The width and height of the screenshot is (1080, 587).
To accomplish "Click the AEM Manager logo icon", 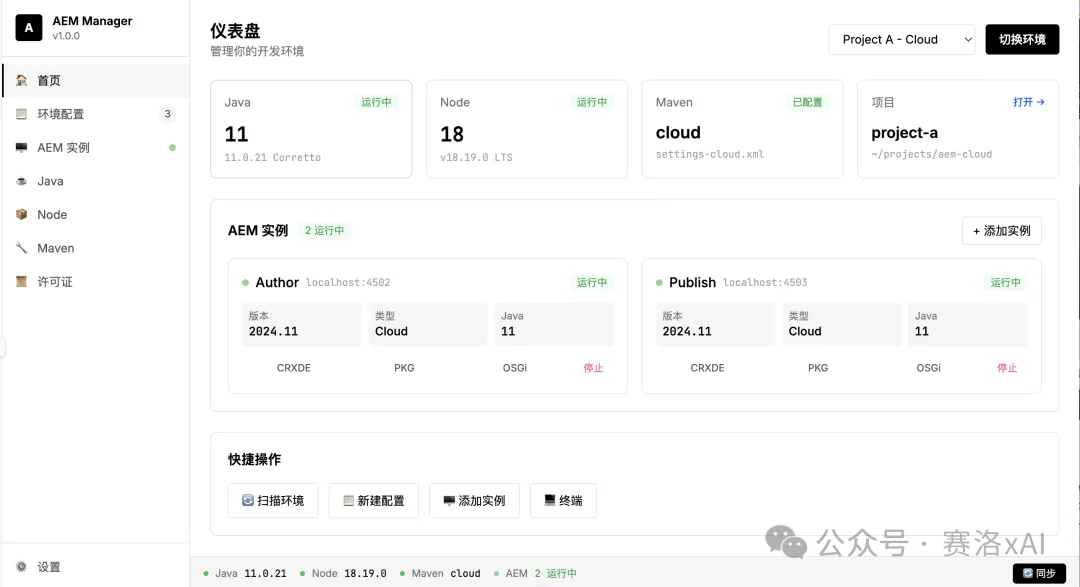I will coord(28,28).
